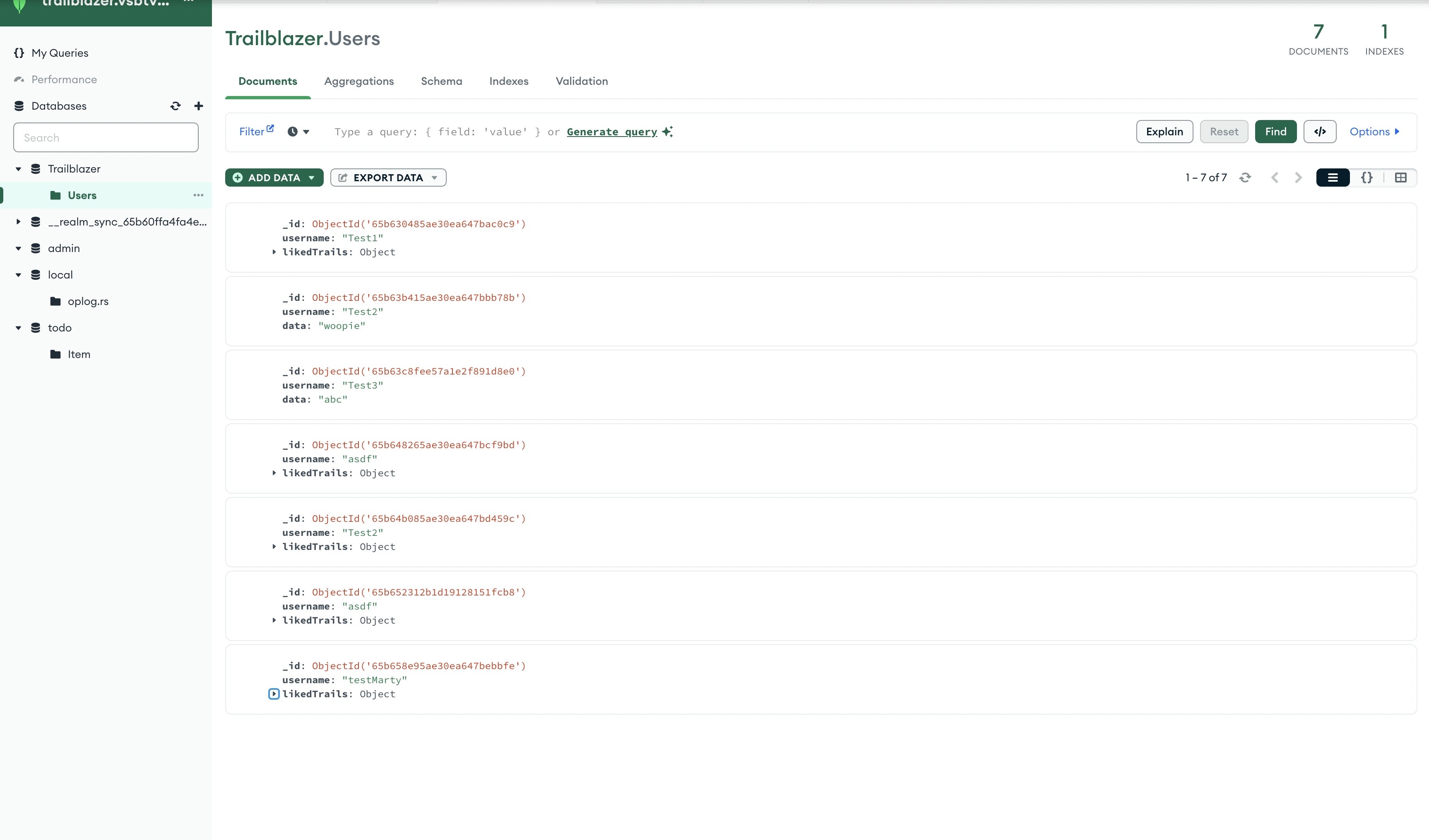Image resolution: width=1429 pixels, height=840 pixels.
Task: Open query history clock dropdown
Action: [298, 132]
